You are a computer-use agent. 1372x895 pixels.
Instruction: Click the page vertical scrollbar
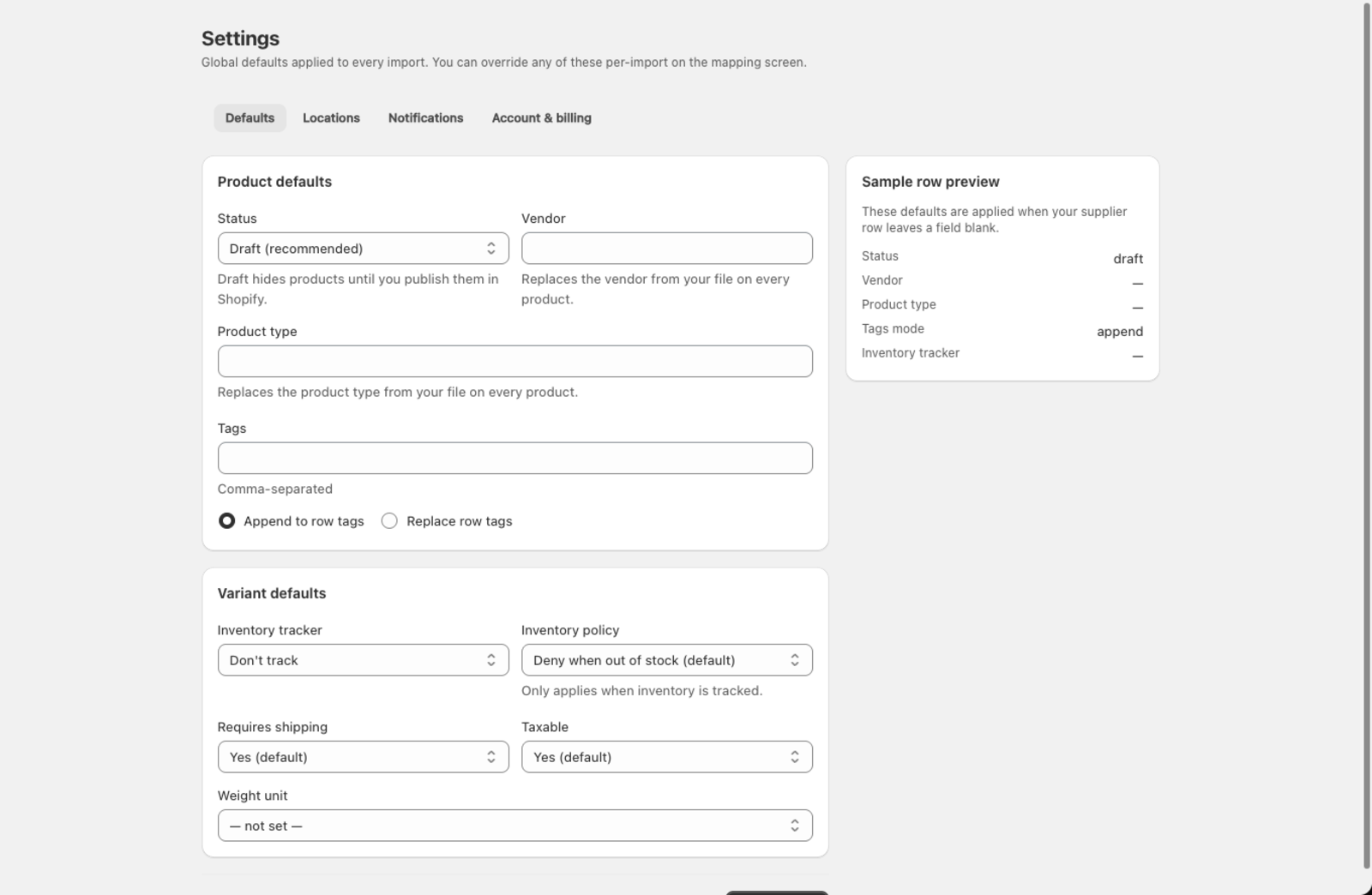1367,437
